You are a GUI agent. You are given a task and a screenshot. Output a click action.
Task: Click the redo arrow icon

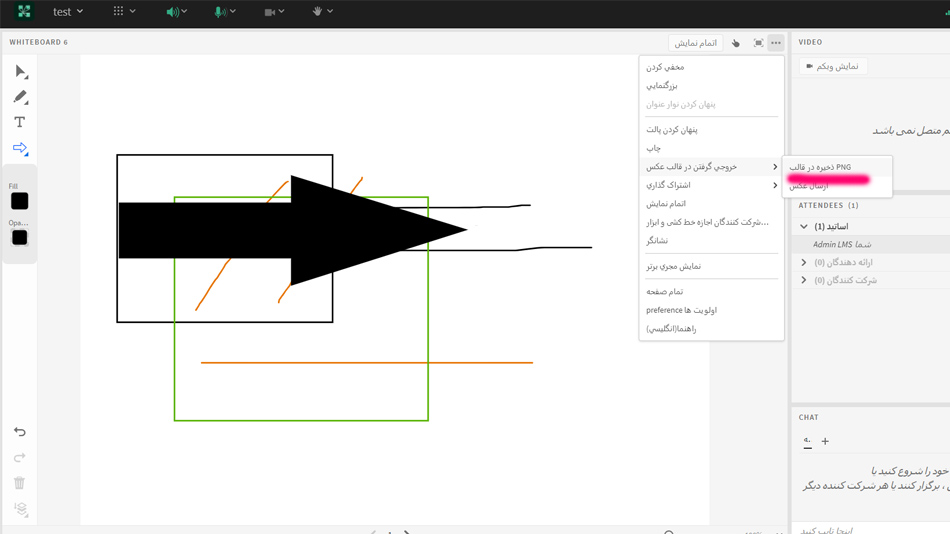pos(19,458)
